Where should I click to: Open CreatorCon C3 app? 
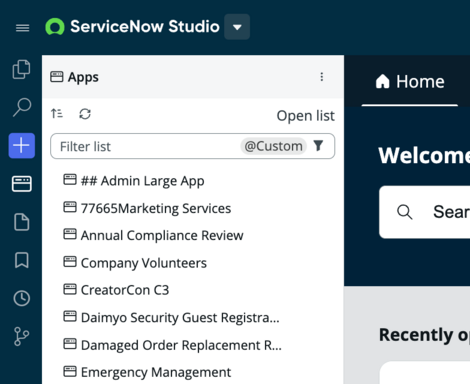point(116,290)
